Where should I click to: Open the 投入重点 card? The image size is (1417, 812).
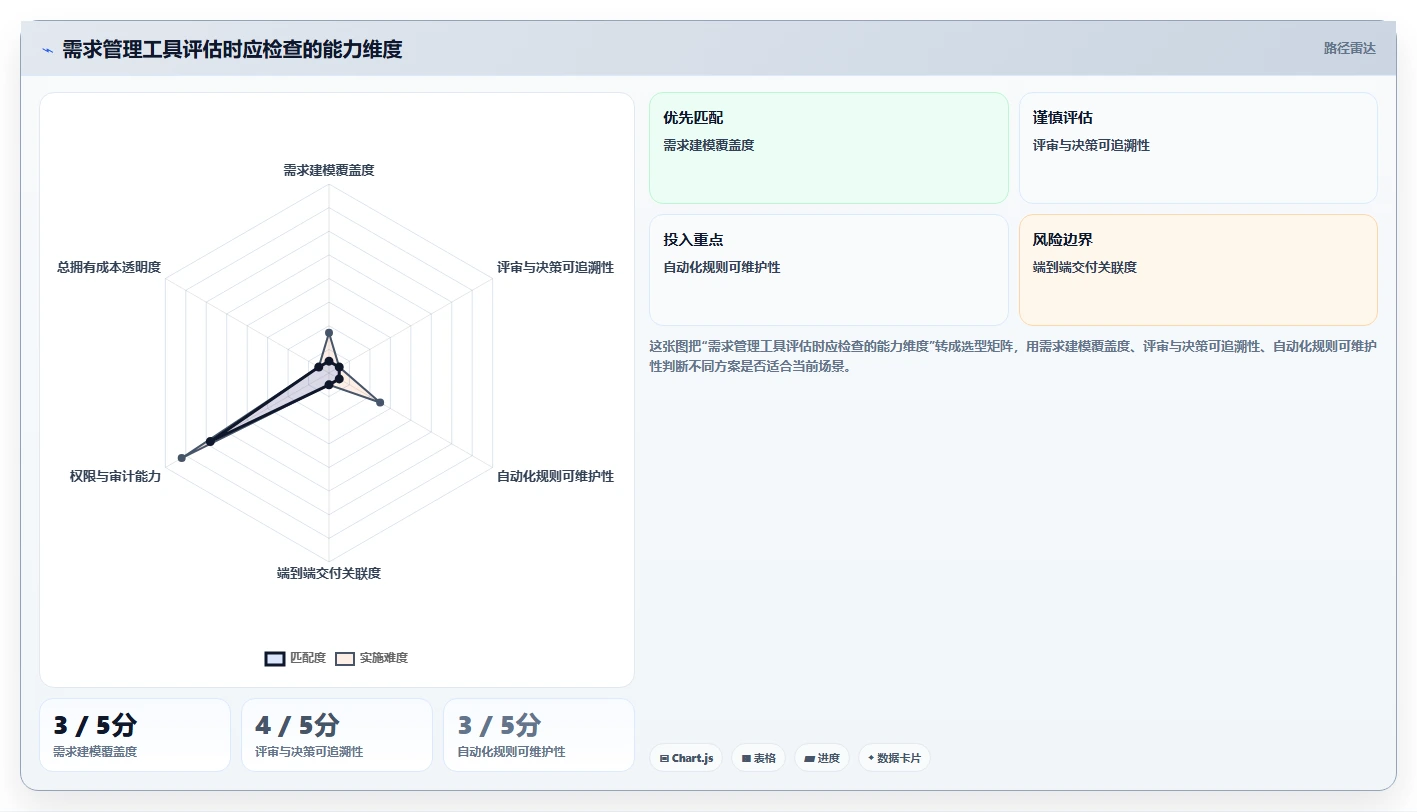point(829,270)
